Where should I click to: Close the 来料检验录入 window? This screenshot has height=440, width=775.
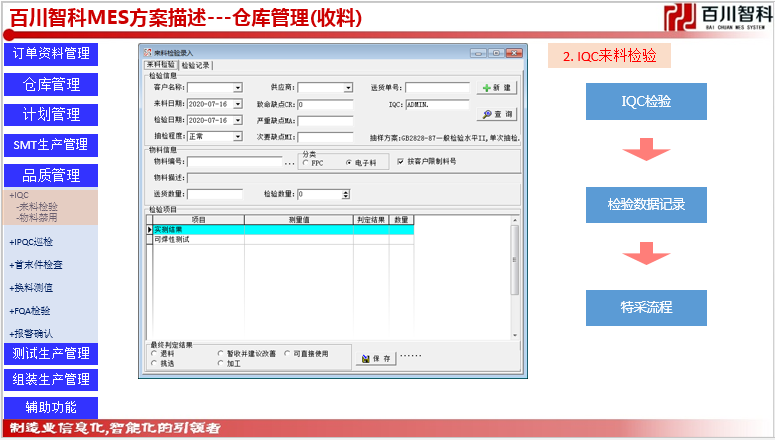[x=515, y=53]
